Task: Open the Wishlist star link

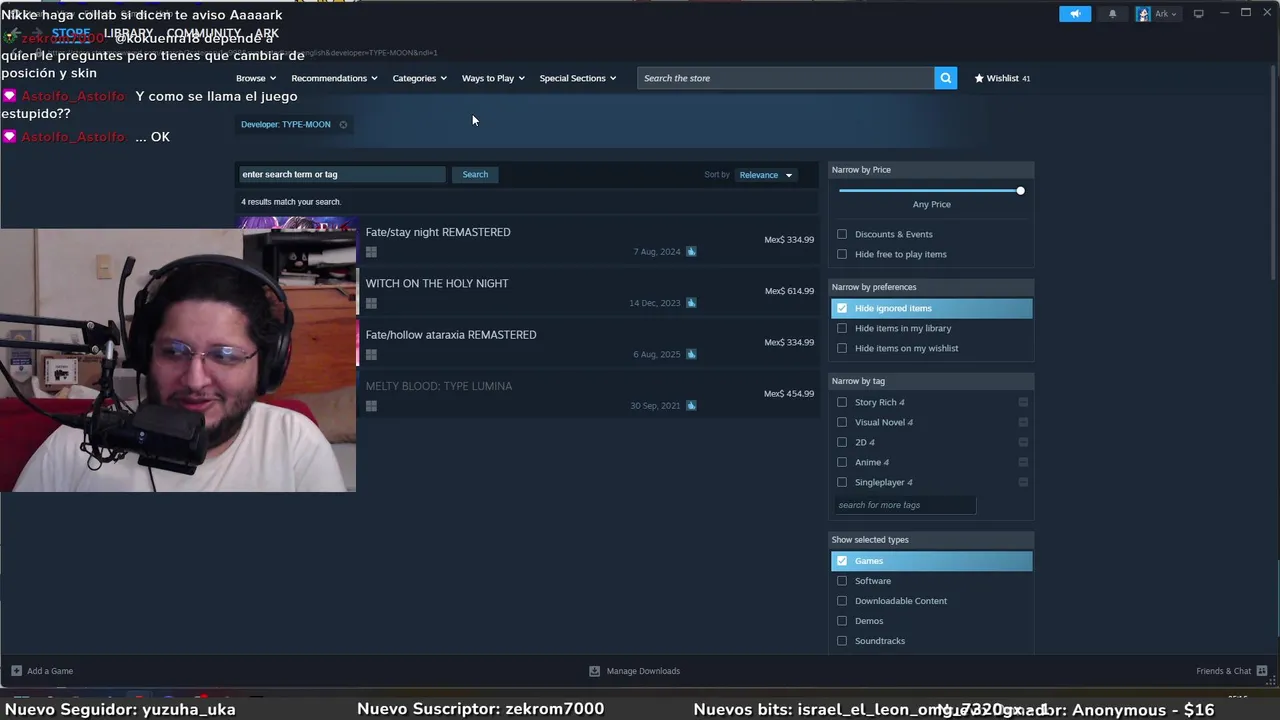Action: tap(1002, 78)
